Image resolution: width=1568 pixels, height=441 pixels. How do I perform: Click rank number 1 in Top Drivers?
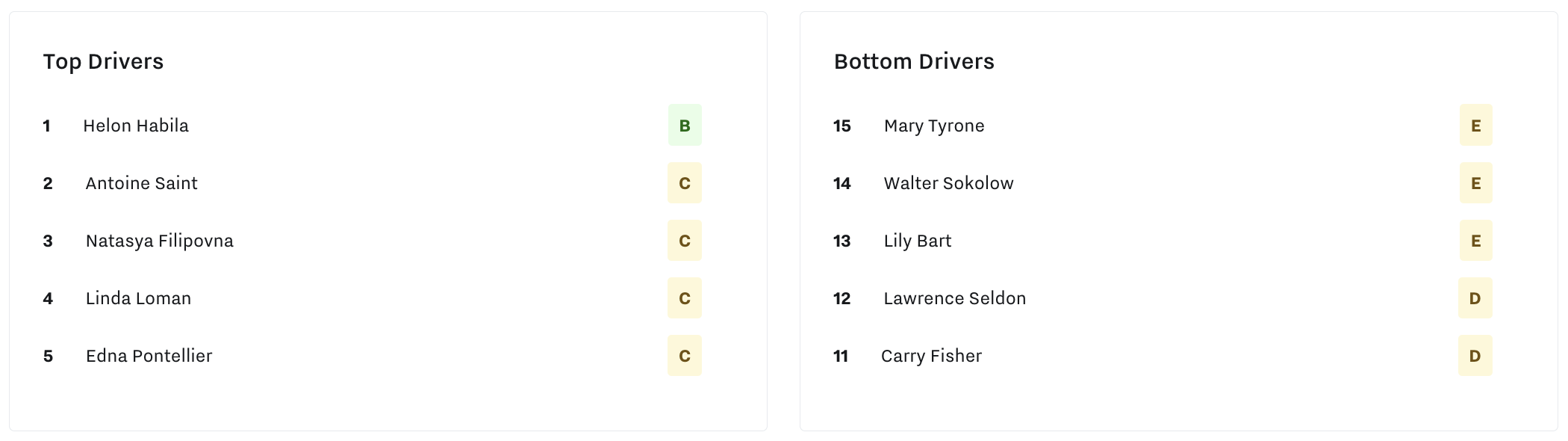point(46,126)
